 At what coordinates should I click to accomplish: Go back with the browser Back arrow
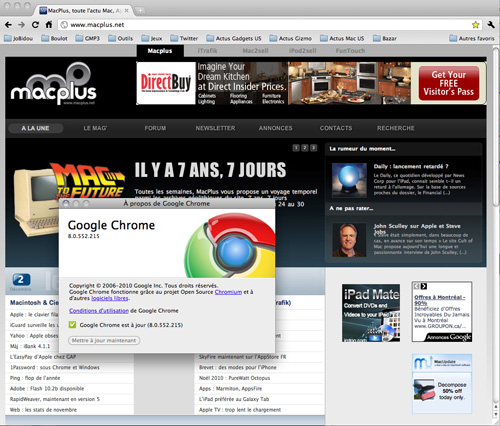pyautogui.click(x=8, y=25)
